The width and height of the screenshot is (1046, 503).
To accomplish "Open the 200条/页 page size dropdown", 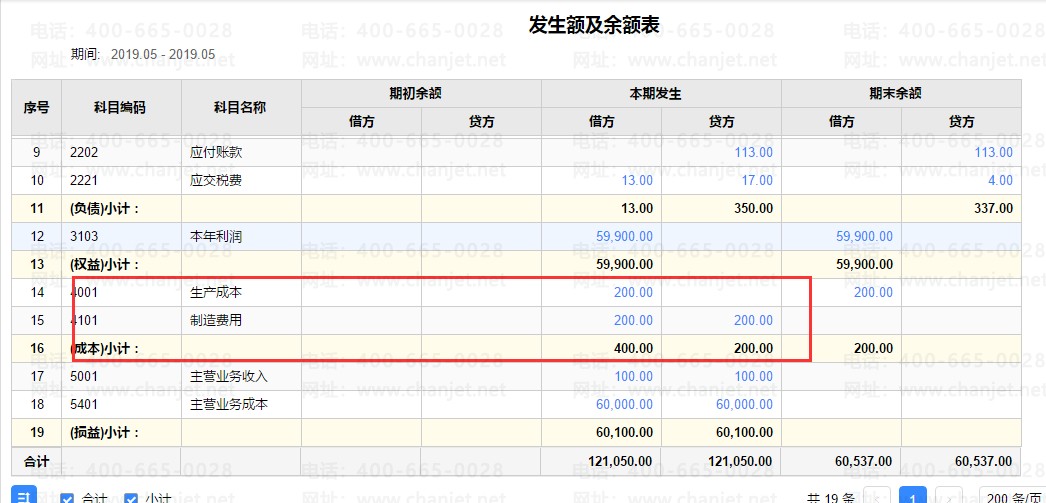I will [1012, 496].
